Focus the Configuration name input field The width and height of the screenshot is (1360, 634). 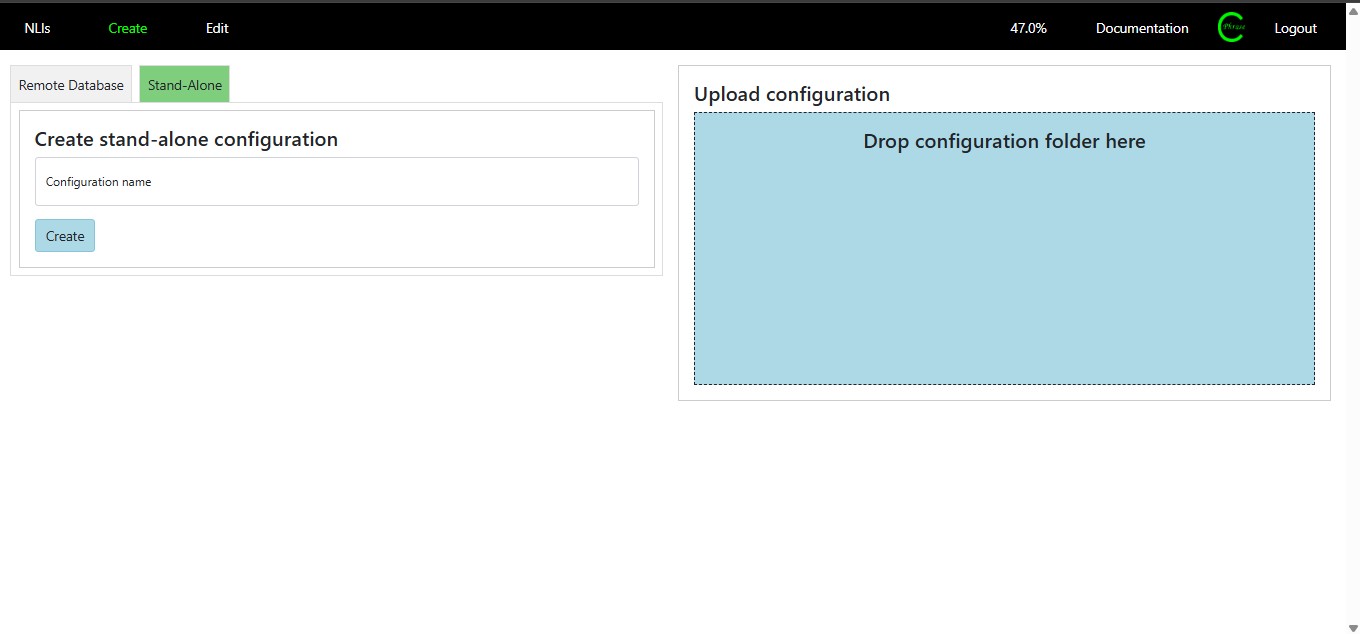coord(337,182)
